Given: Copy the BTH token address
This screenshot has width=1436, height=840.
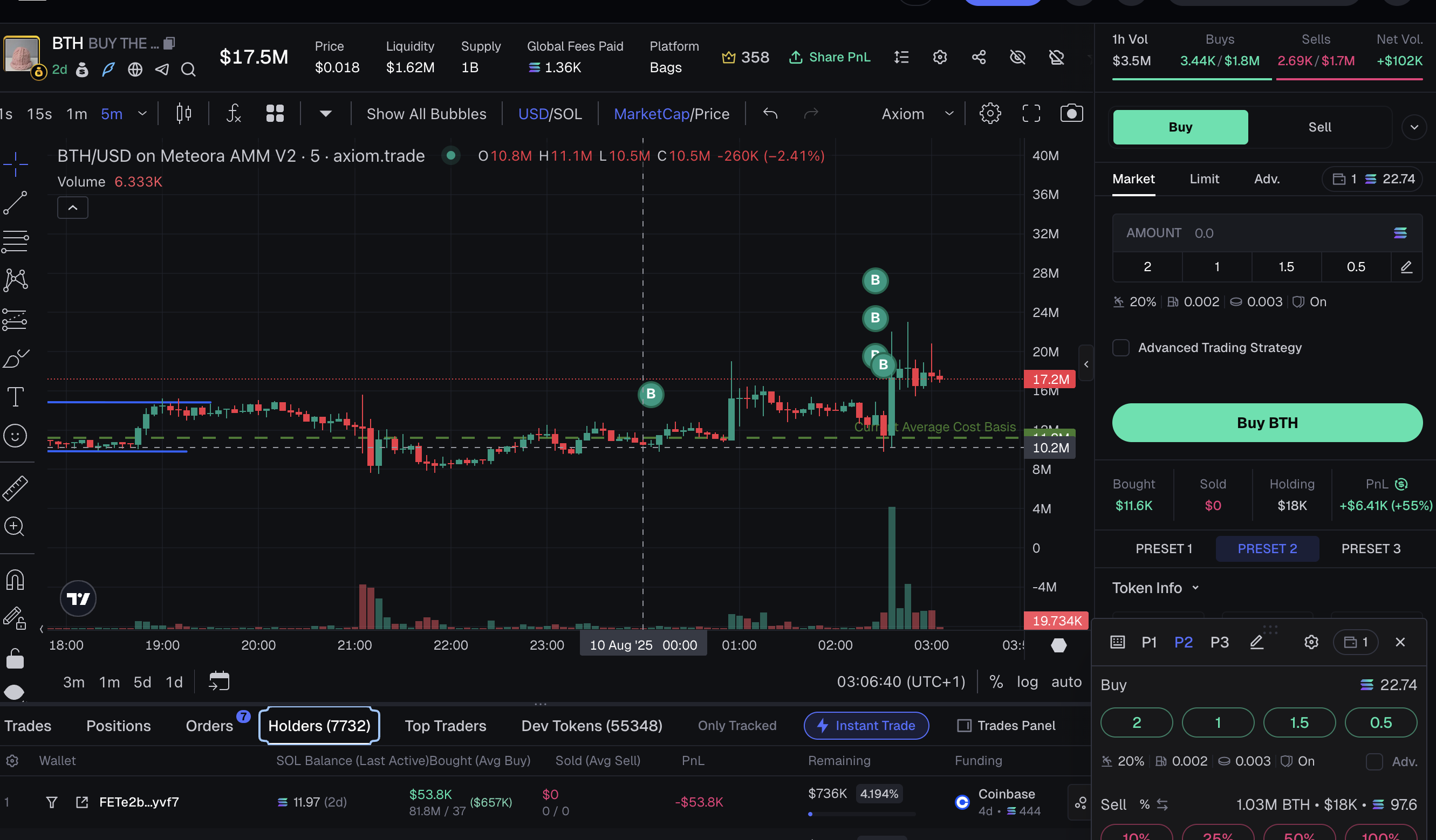Looking at the screenshot, I should tap(169, 43).
